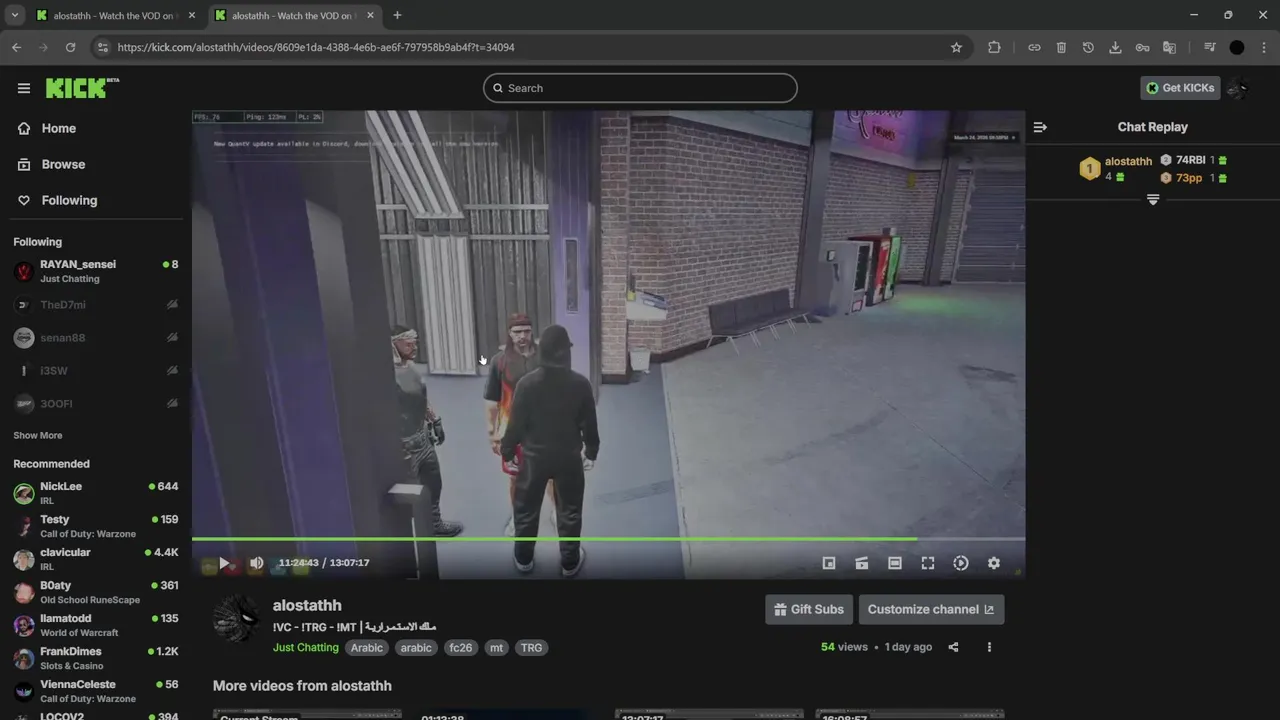Screen dimensions: 1280x720
Task: Open FrankDimes recommended channel
Action: (x=96, y=658)
